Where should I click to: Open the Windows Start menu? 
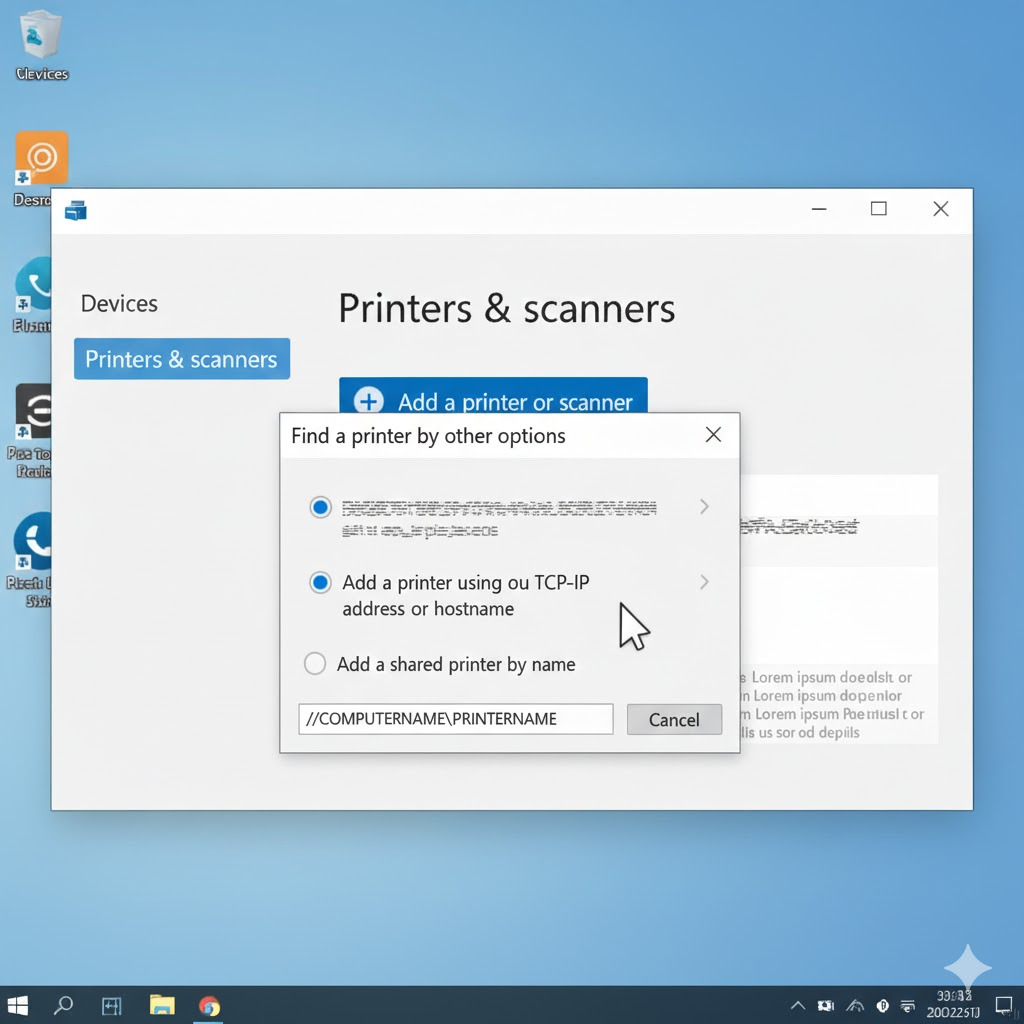tap(18, 1005)
